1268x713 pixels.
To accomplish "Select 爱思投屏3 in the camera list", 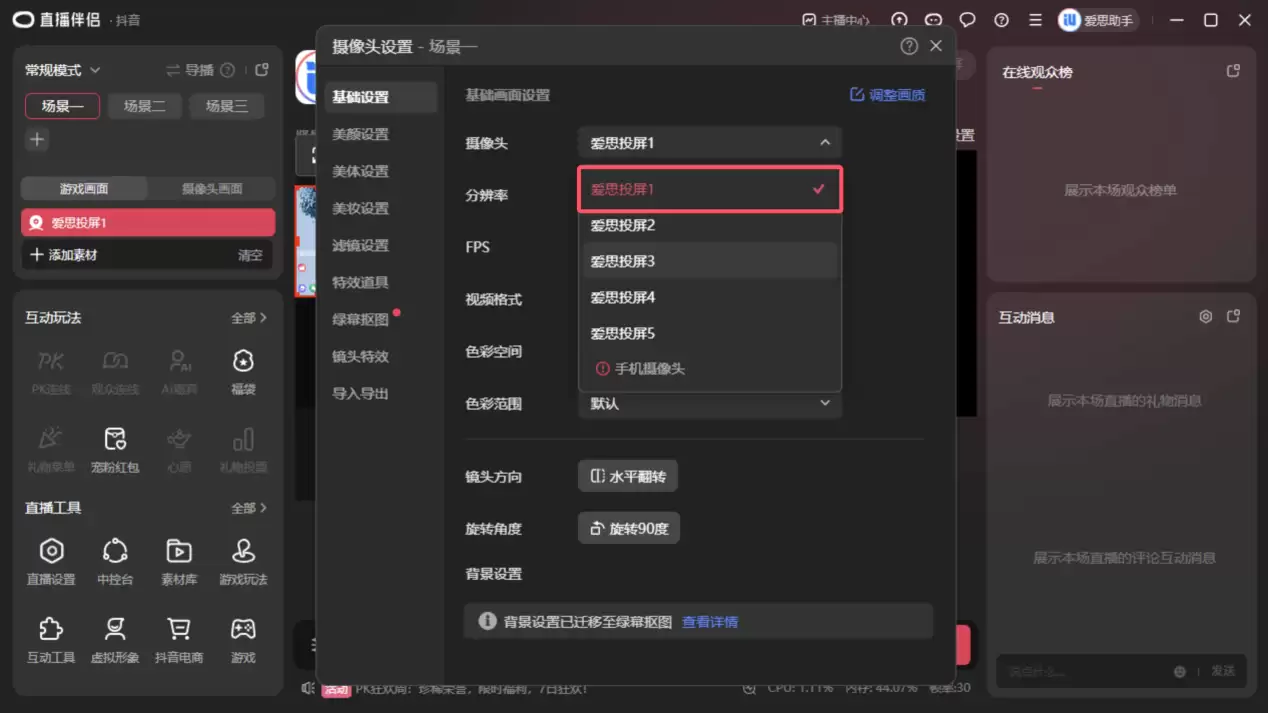I will click(710, 261).
